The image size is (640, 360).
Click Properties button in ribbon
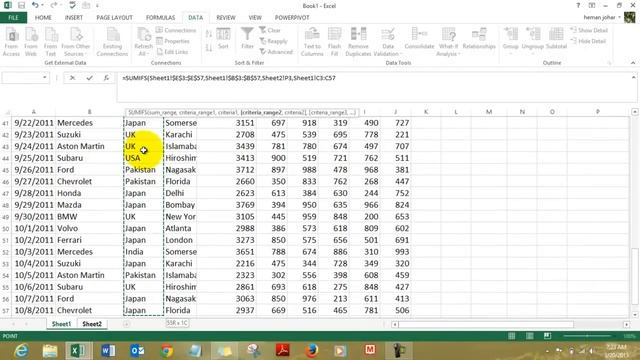tap(173, 41)
